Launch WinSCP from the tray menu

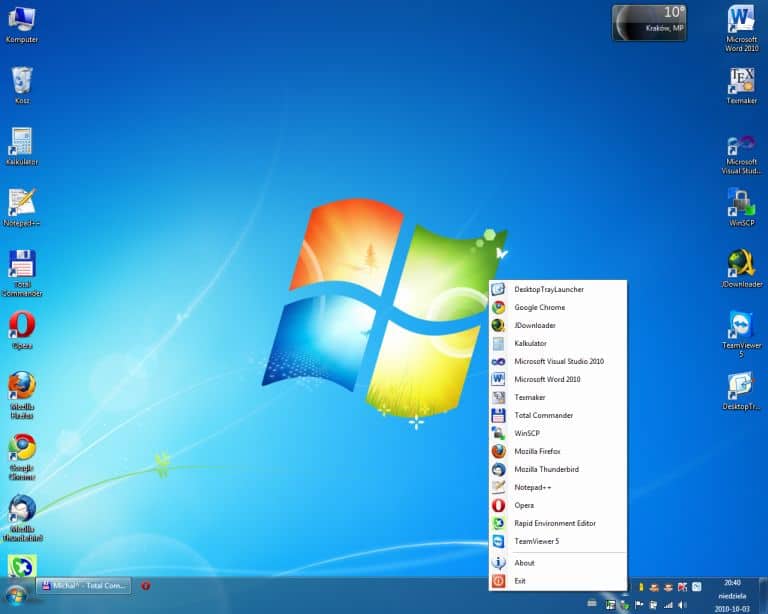[x=558, y=433]
